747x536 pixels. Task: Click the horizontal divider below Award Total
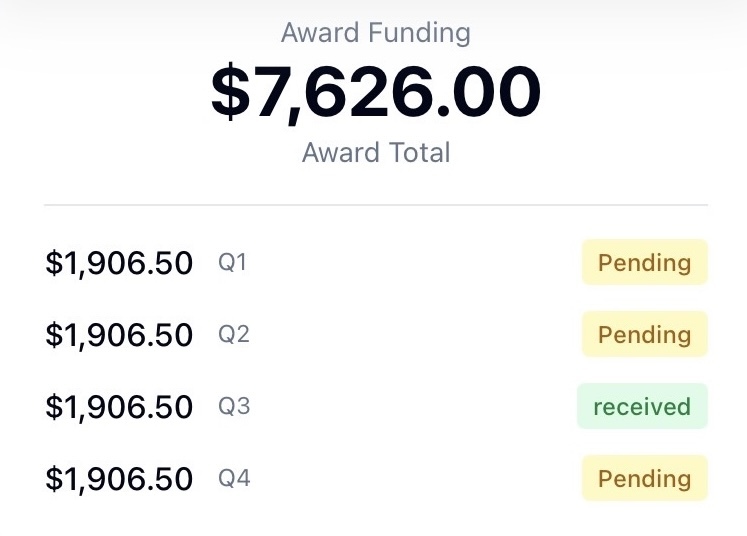(x=376, y=205)
